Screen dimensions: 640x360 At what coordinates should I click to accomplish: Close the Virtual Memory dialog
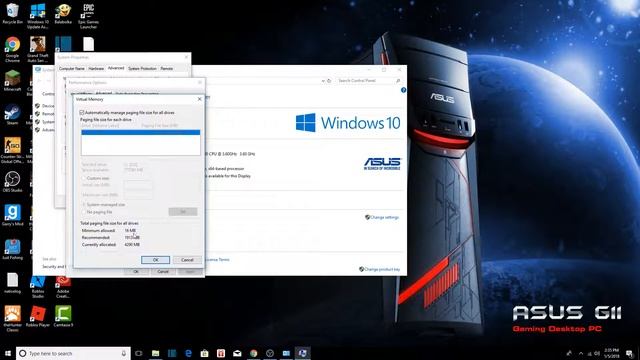[200, 99]
